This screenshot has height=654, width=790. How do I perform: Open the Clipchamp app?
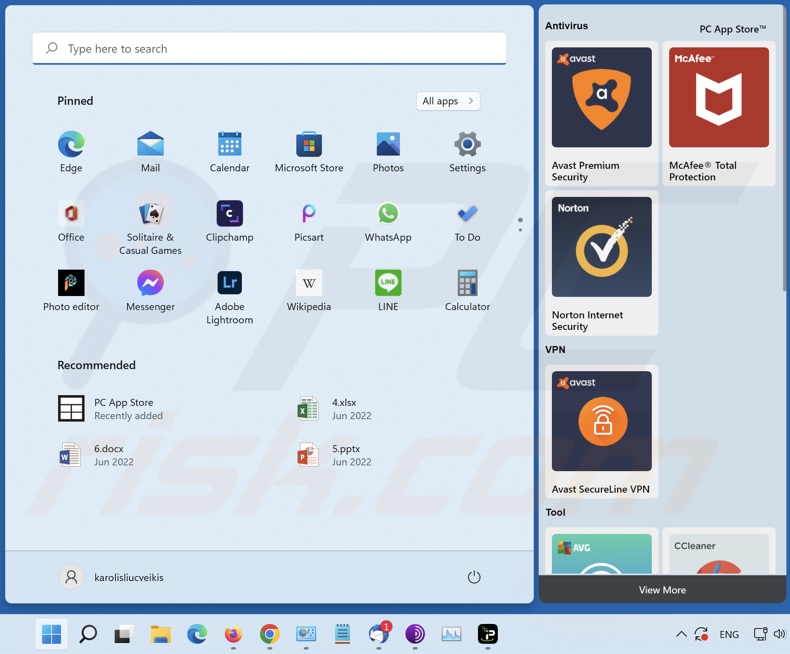click(229, 221)
